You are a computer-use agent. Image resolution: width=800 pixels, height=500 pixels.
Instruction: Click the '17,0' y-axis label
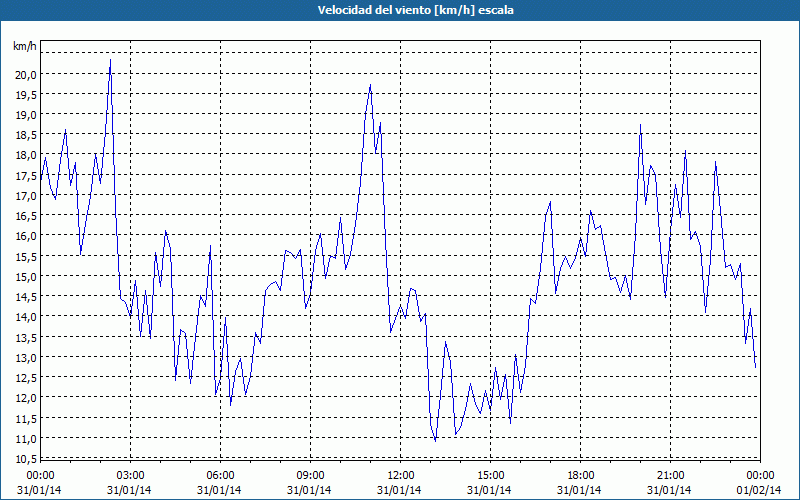pos(27,196)
